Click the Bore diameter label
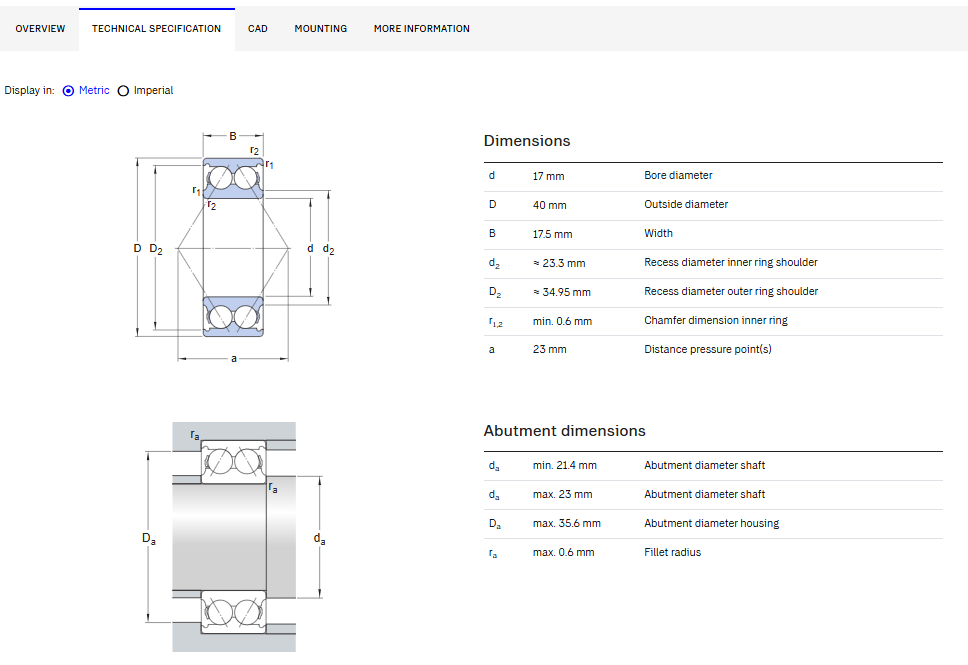Screen dimensions: 968x665 (x=678, y=175)
